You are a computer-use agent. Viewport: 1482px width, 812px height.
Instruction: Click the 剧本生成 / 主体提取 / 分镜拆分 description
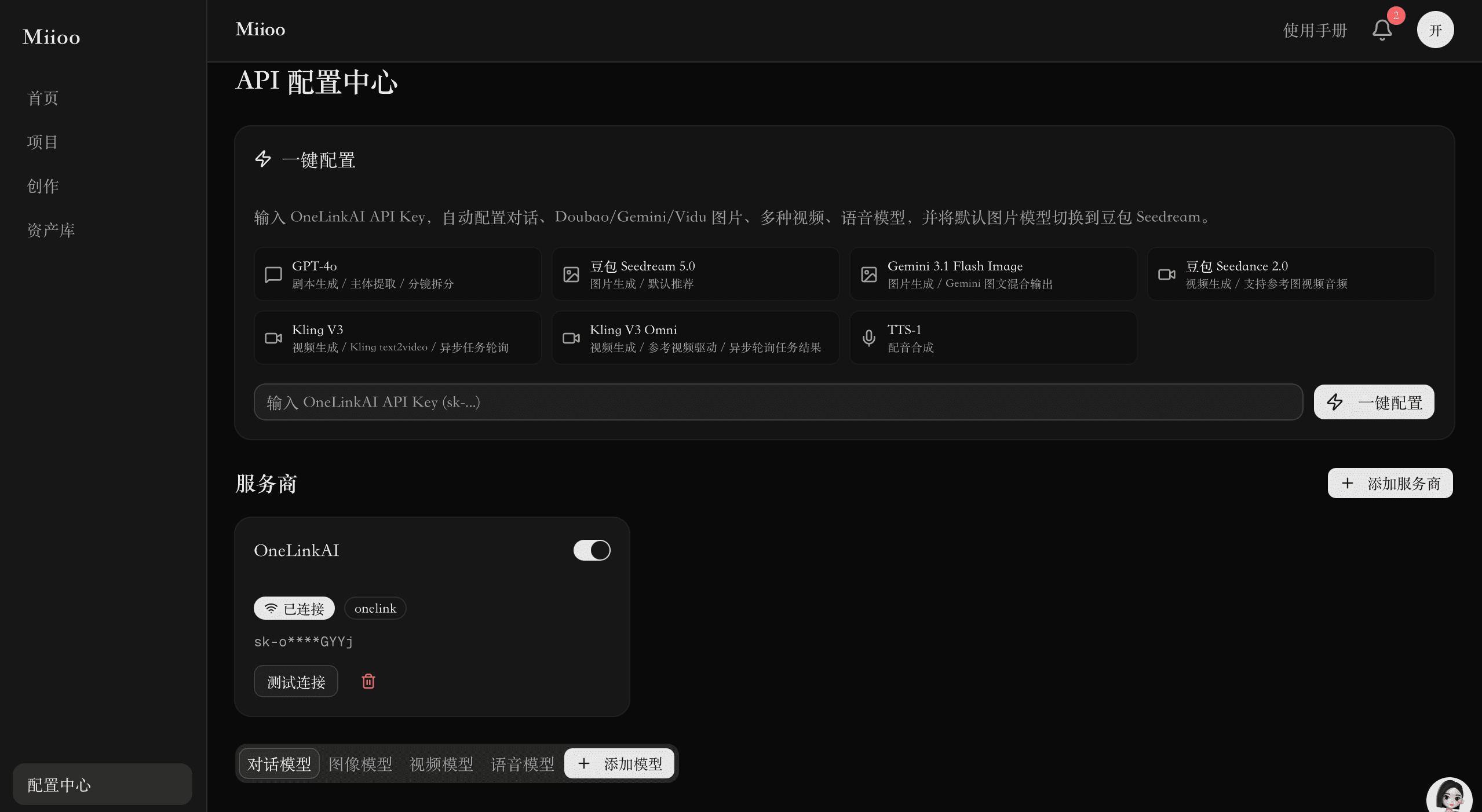tap(373, 284)
